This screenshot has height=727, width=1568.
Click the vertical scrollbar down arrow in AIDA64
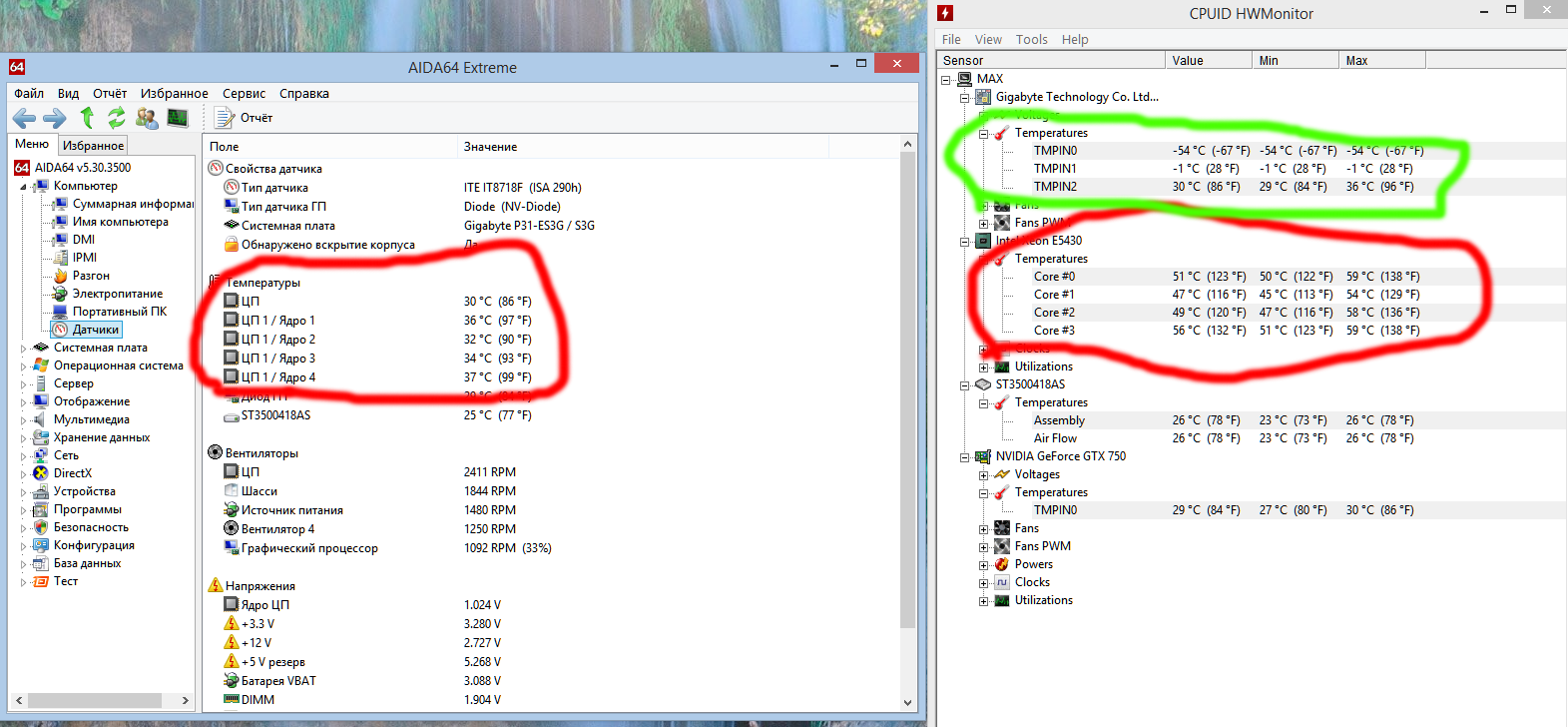(907, 702)
